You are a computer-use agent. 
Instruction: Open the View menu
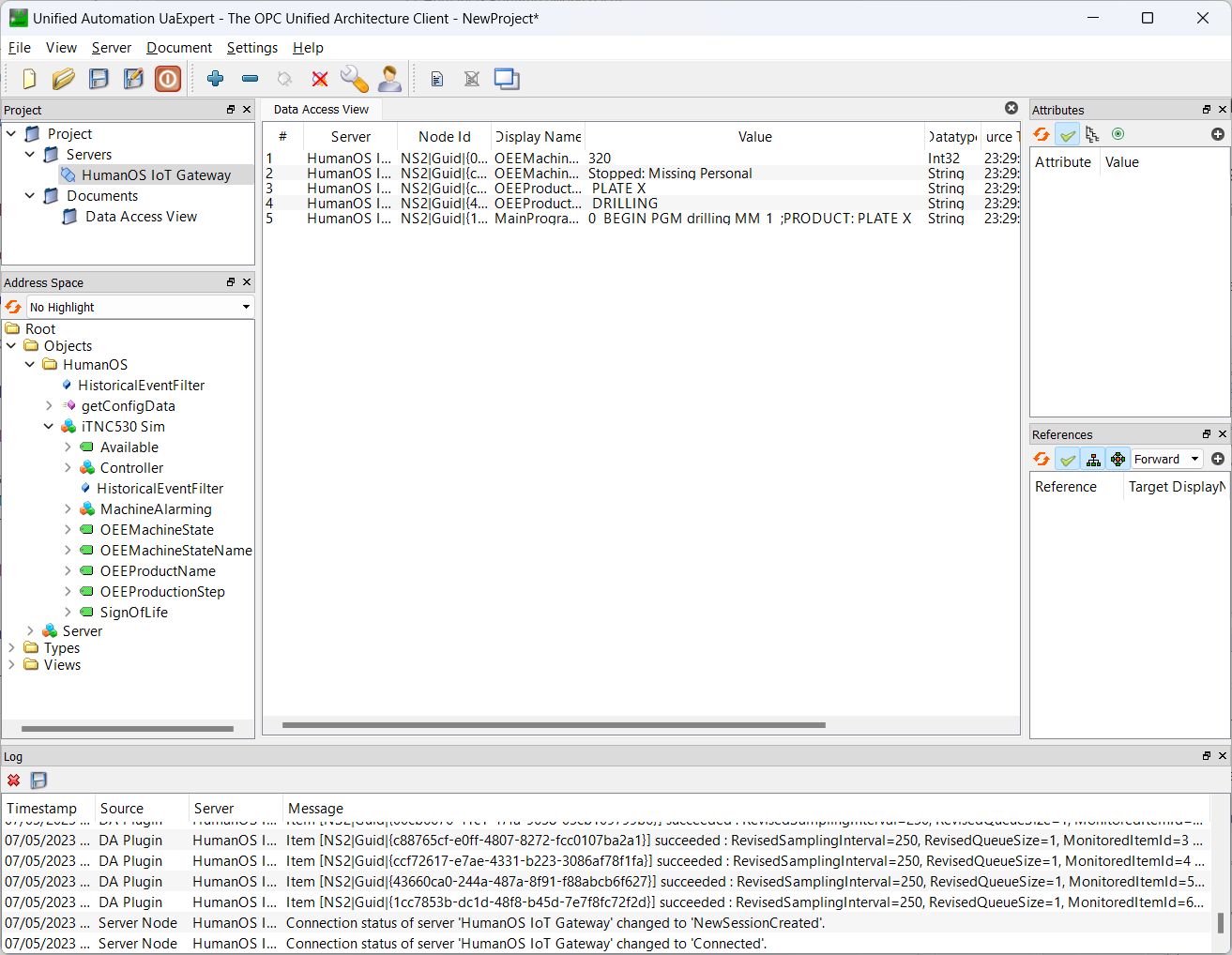tap(62, 48)
